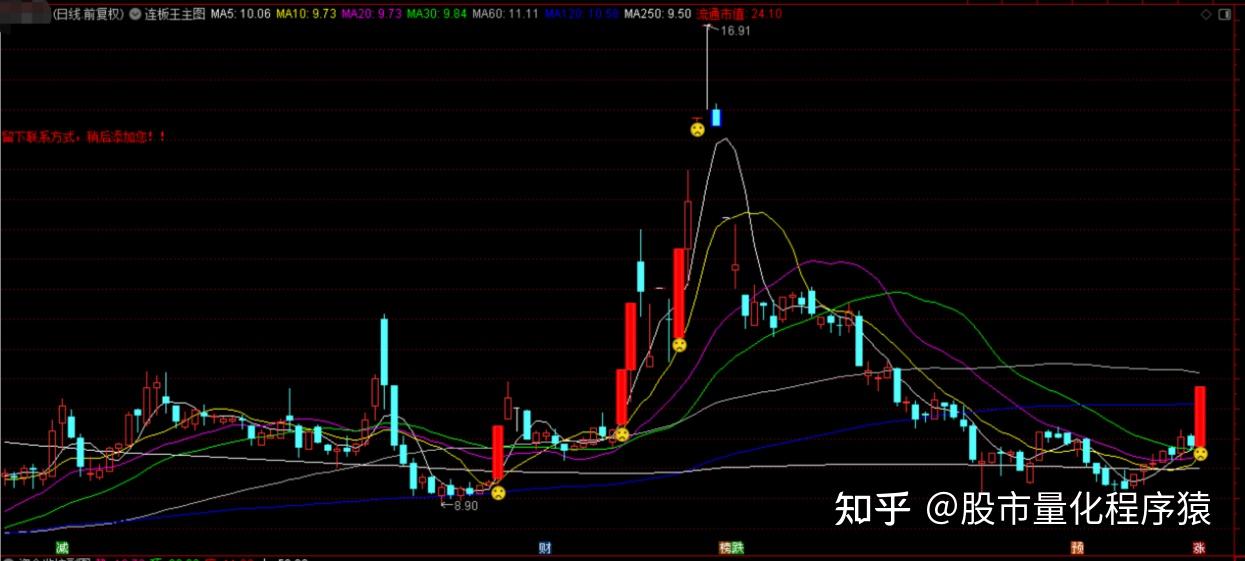Click the red 留下联系方式 notice text

tap(84, 136)
